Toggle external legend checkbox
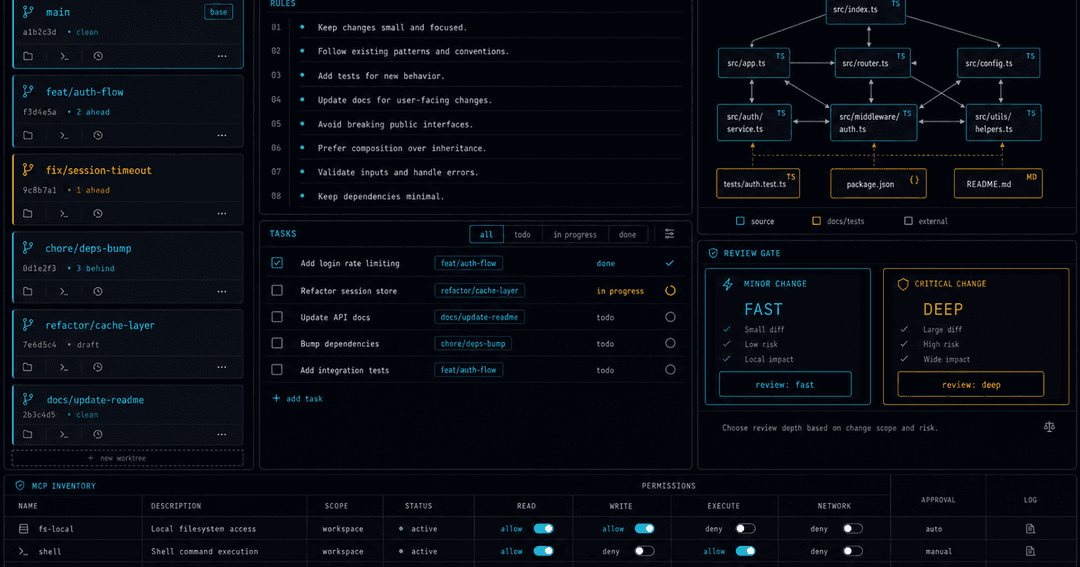The width and height of the screenshot is (1080, 567). 908,221
